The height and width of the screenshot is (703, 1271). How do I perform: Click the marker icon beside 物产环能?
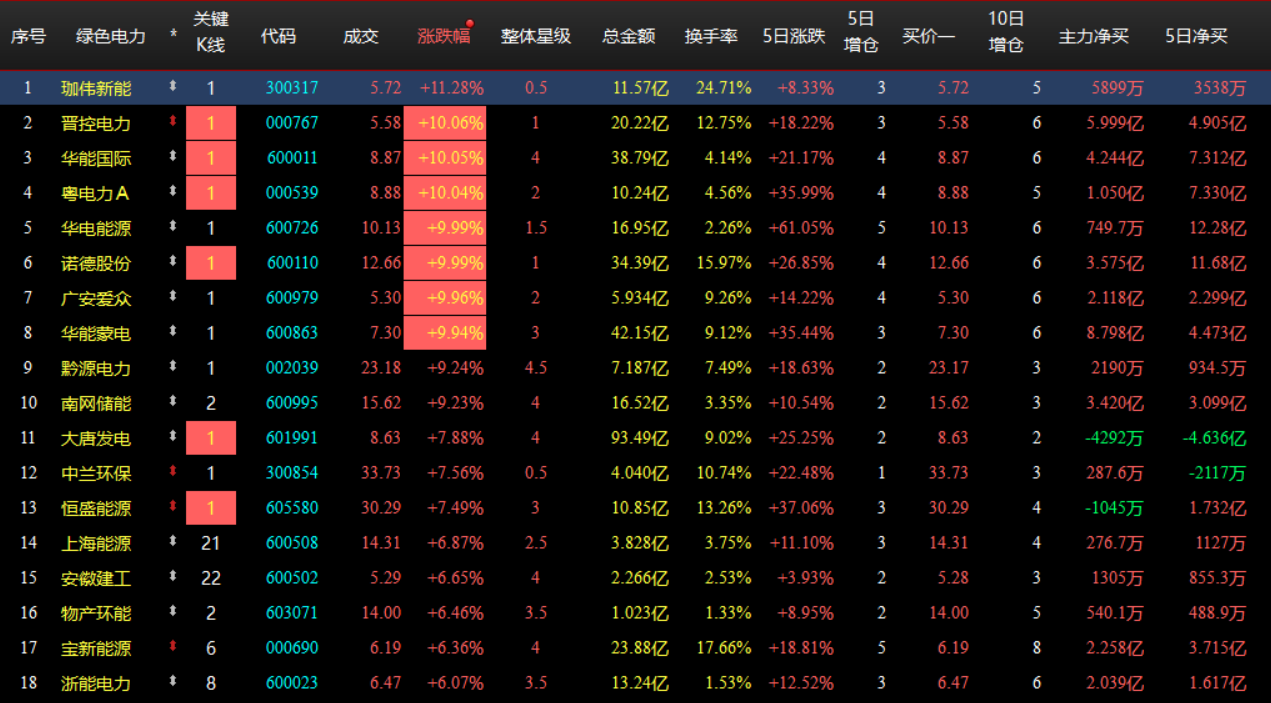click(173, 613)
